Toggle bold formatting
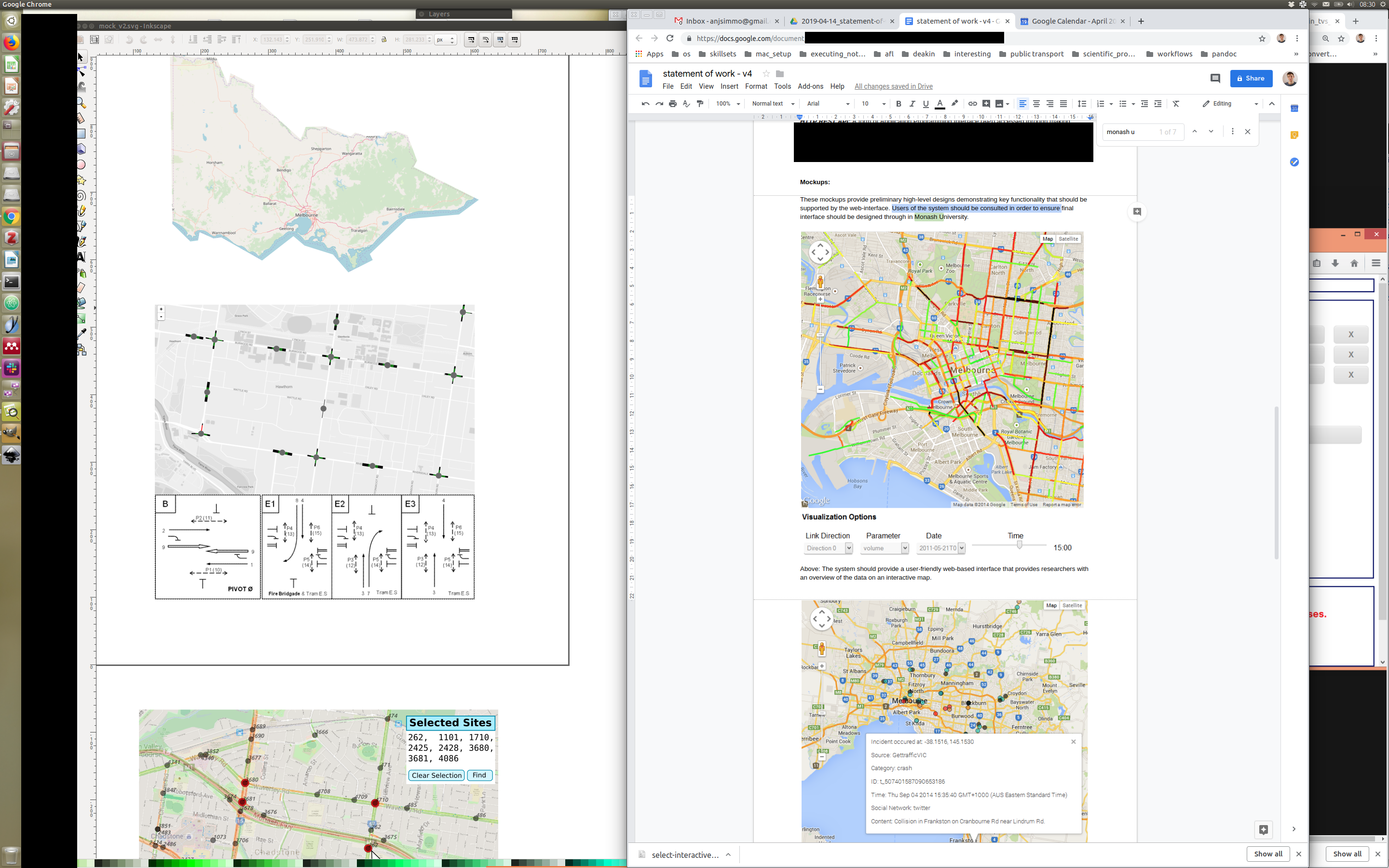The height and width of the screenshot is (868, 1389). pos(898,104)
